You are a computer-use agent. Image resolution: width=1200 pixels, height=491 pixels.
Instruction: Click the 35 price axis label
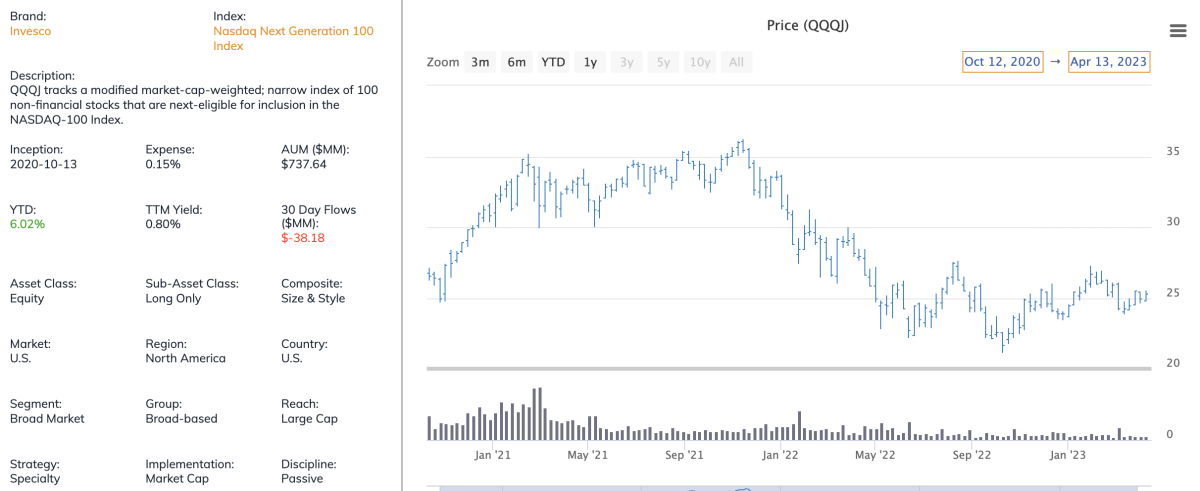click(x=1174, y=151)
